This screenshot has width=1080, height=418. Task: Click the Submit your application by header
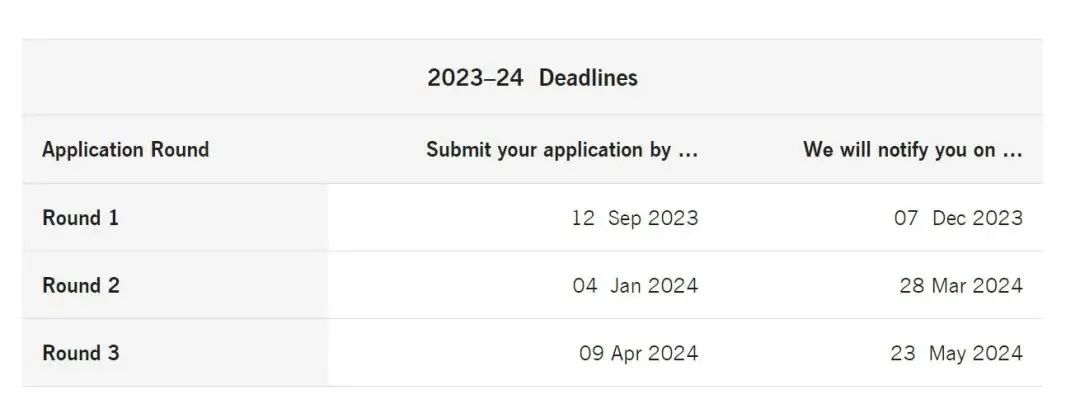point(562,149)
